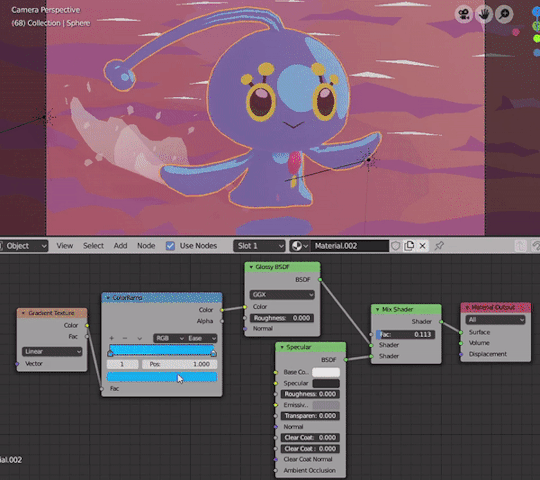Click the Specular node Roughness field
This screenshot has height=480, width=540.
311,394
